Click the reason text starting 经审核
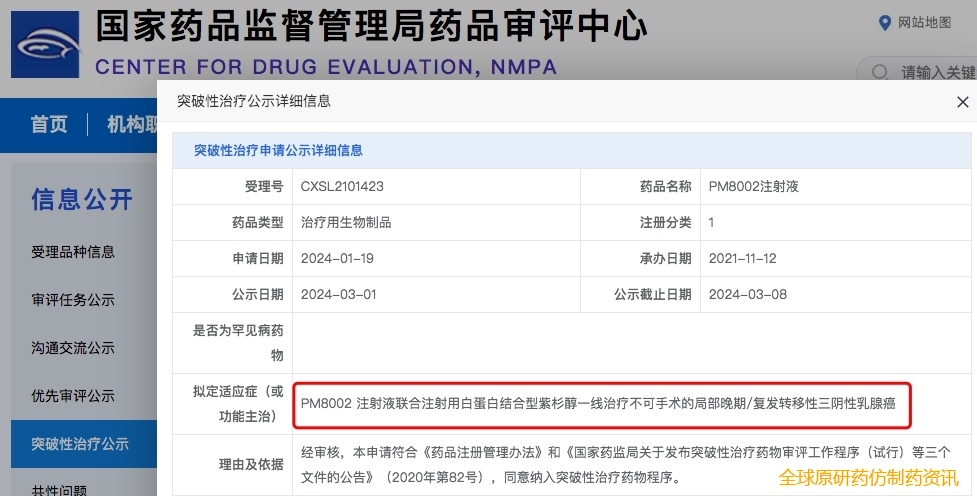This screenshot has width=977, height=496. point(626,465)
